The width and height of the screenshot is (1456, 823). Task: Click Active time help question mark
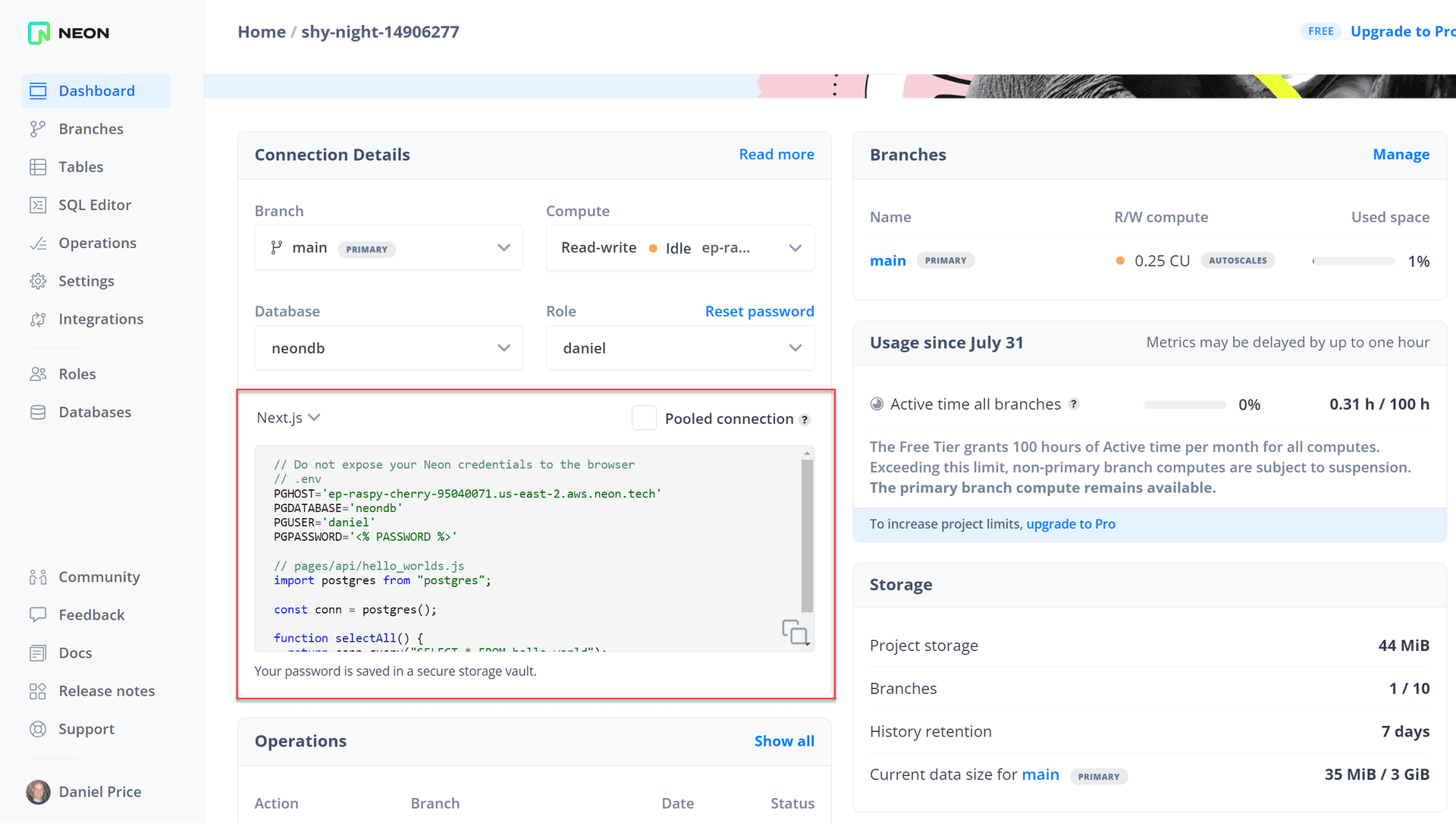[1074, 404]
